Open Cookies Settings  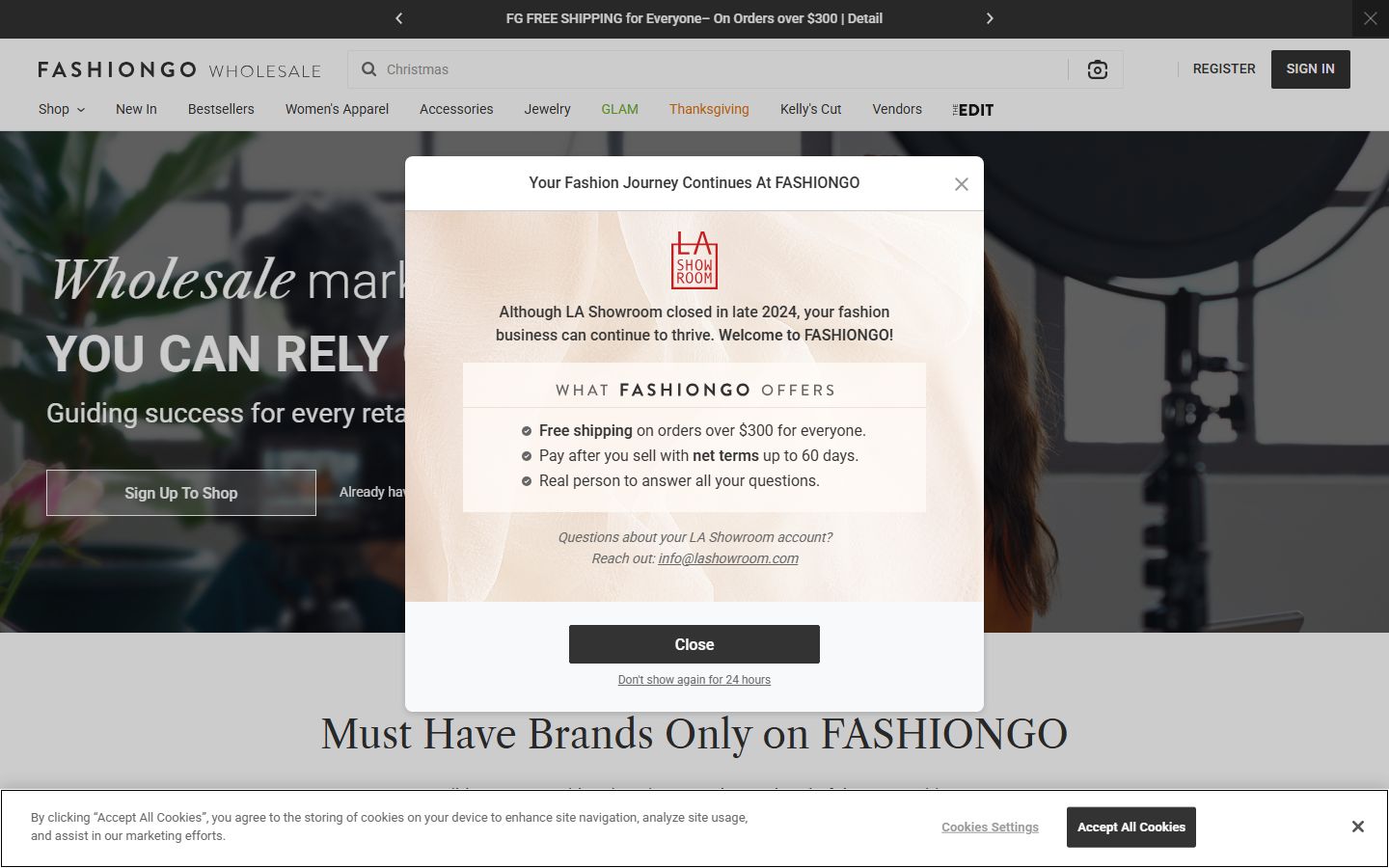990,827
